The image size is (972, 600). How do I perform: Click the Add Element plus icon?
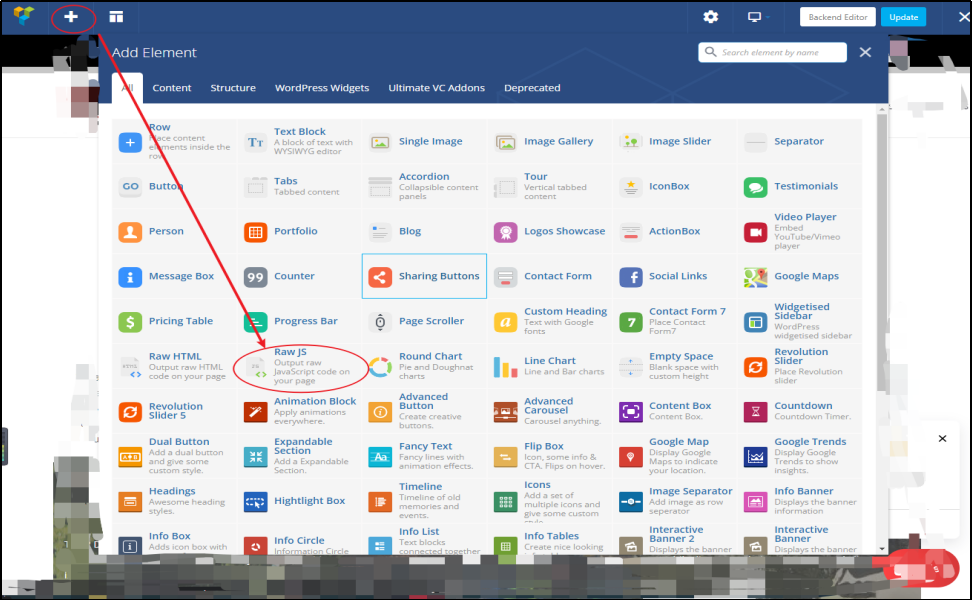(71, 17)
